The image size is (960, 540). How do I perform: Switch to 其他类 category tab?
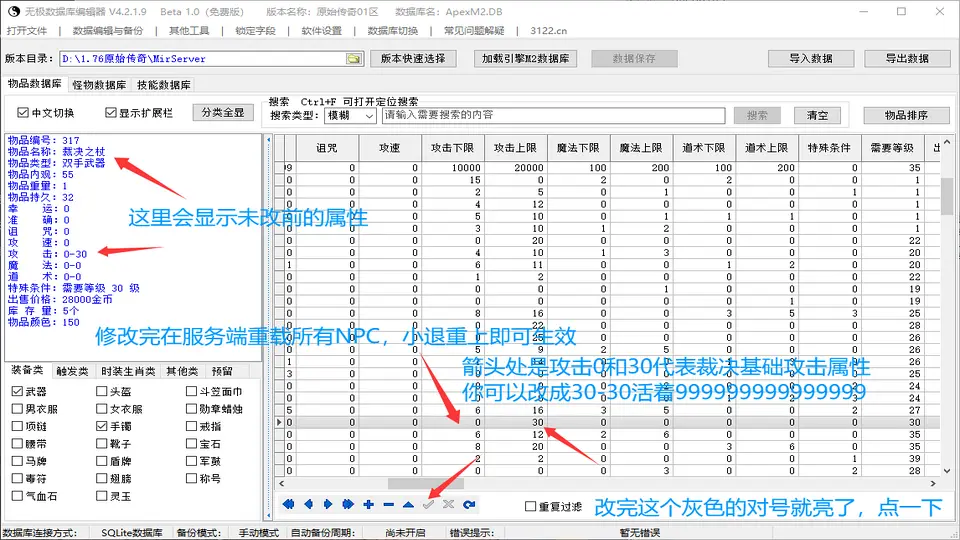click(x=182, y=371)
